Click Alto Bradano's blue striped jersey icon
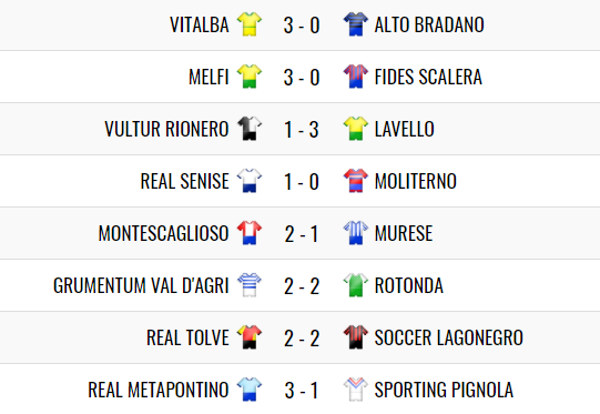Viewport: 600px width, 414px height. coord(356,24)
